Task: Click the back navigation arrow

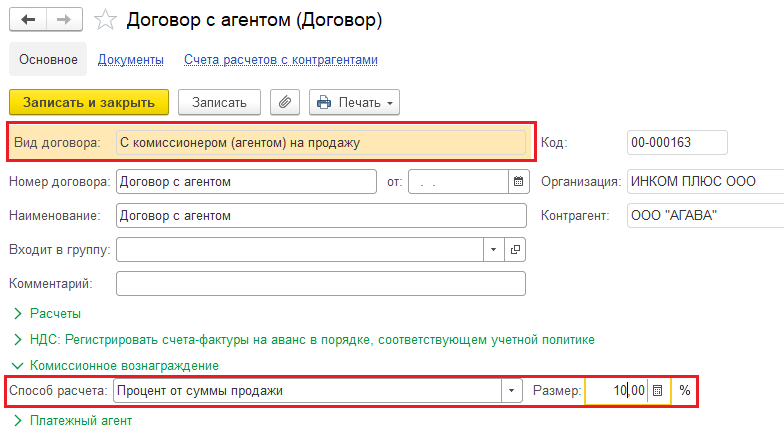Action: pyautogui.click(x=28, y=19)
